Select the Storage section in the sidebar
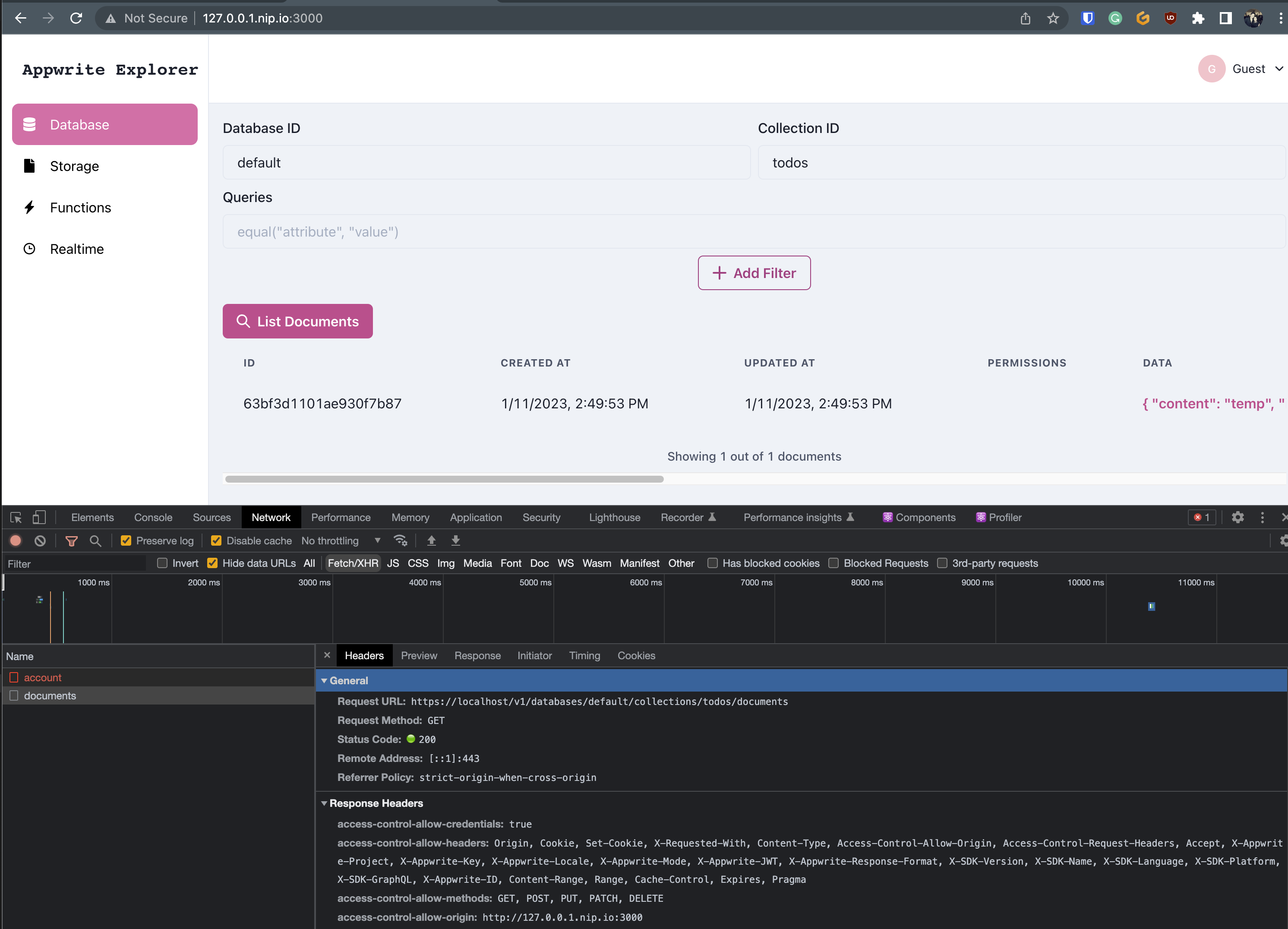Screen dimensions: 1288x929 (x=74, y=166)
